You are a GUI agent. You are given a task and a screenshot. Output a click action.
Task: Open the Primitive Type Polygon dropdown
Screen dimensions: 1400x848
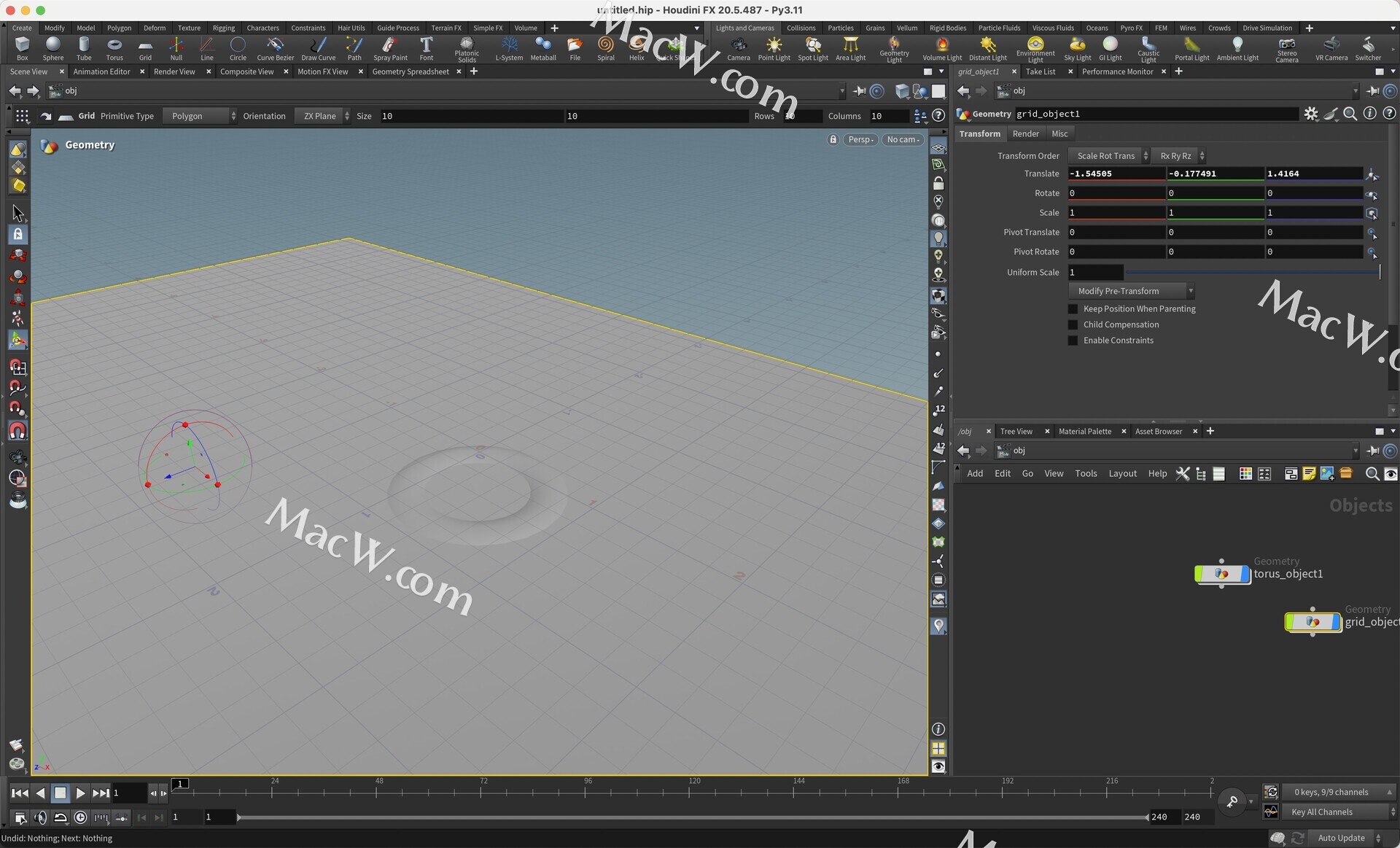pos(199,116)
